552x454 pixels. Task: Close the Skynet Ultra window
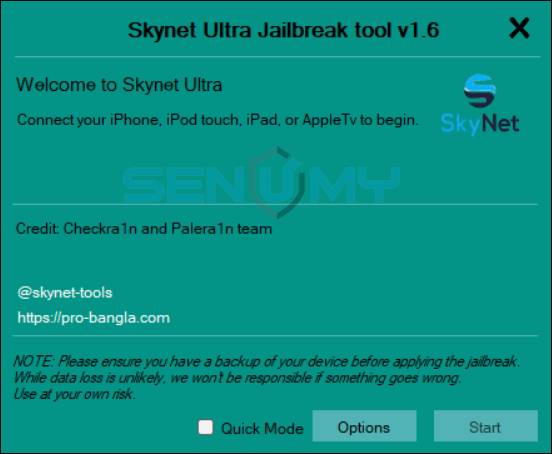pos(519,28)
